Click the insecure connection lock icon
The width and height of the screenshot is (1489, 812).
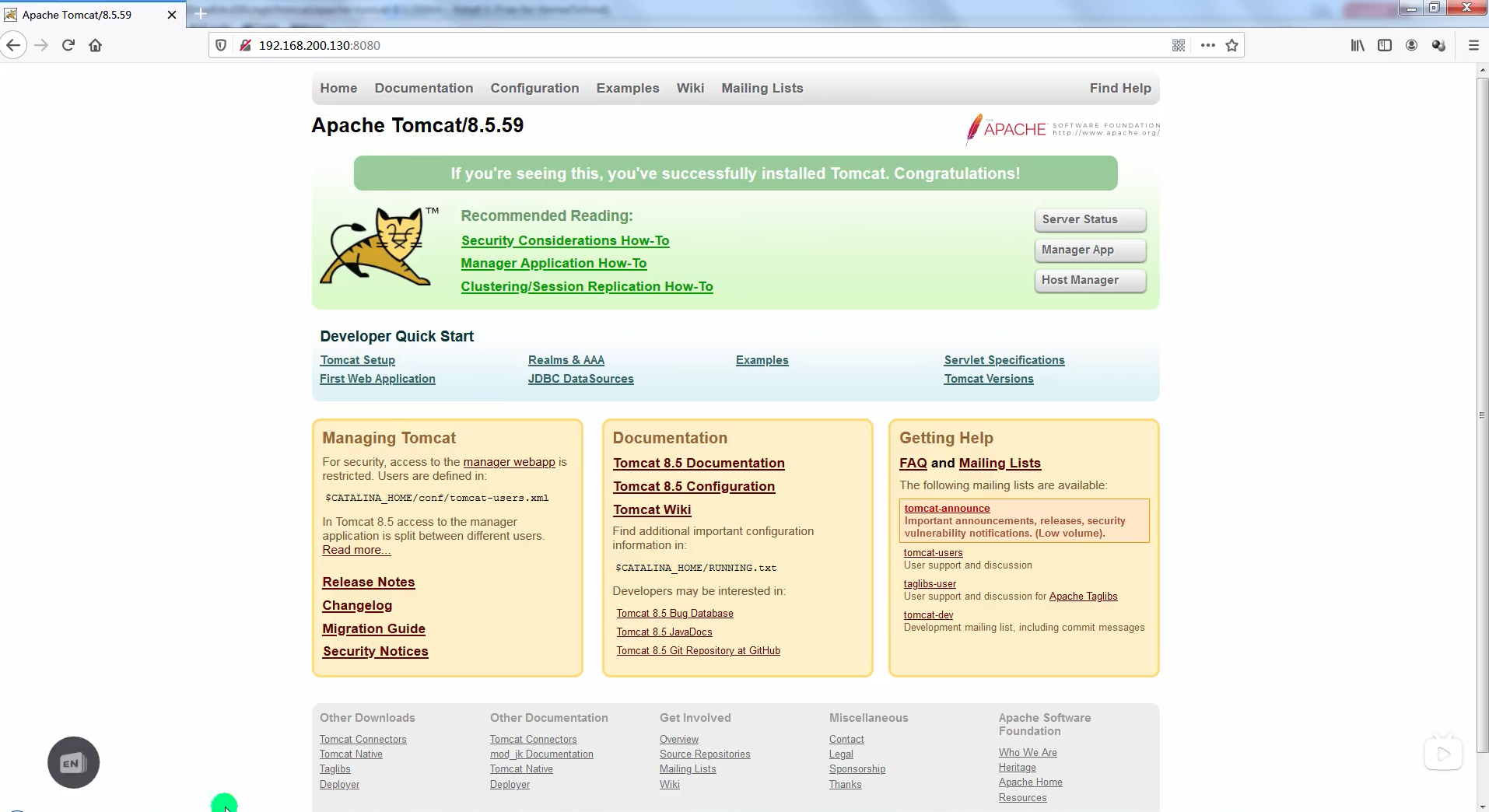tap(245, 45)
